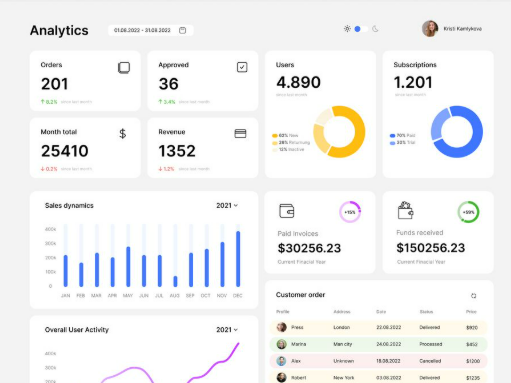
Task: Select Alex's Cancelled order row
Action: (378, 361)
